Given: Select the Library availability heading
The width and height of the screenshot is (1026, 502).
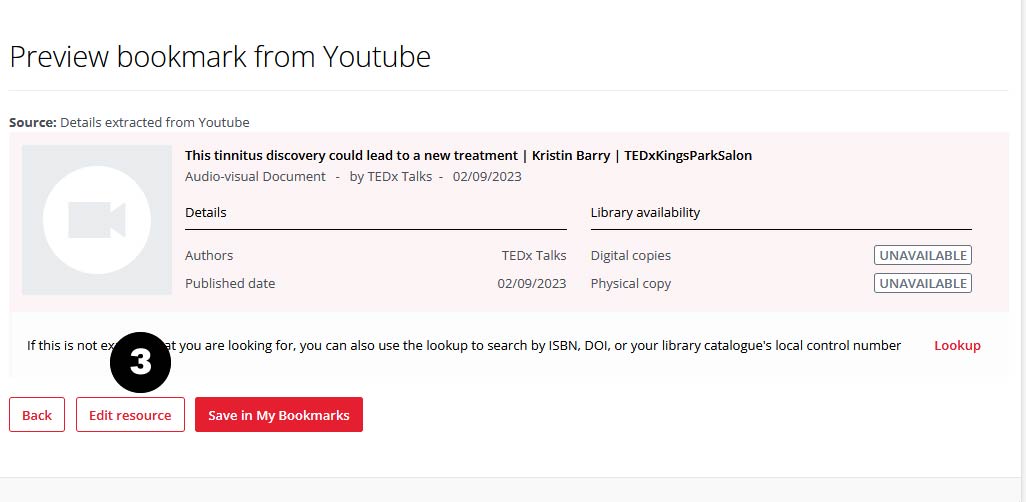Looking at the screenshot, I should (645, 213).
